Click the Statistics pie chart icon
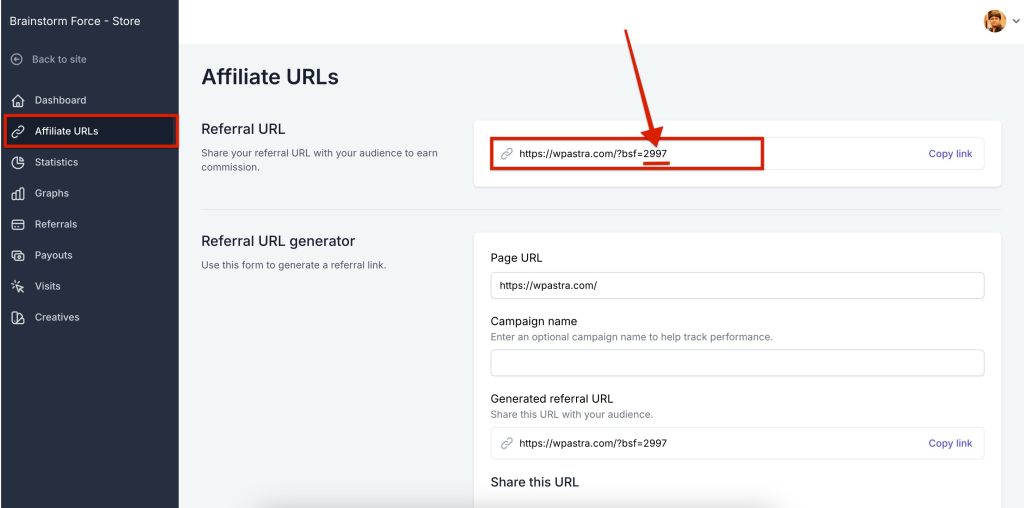This screenshot has height=508, width=1024. pos(18,162)
